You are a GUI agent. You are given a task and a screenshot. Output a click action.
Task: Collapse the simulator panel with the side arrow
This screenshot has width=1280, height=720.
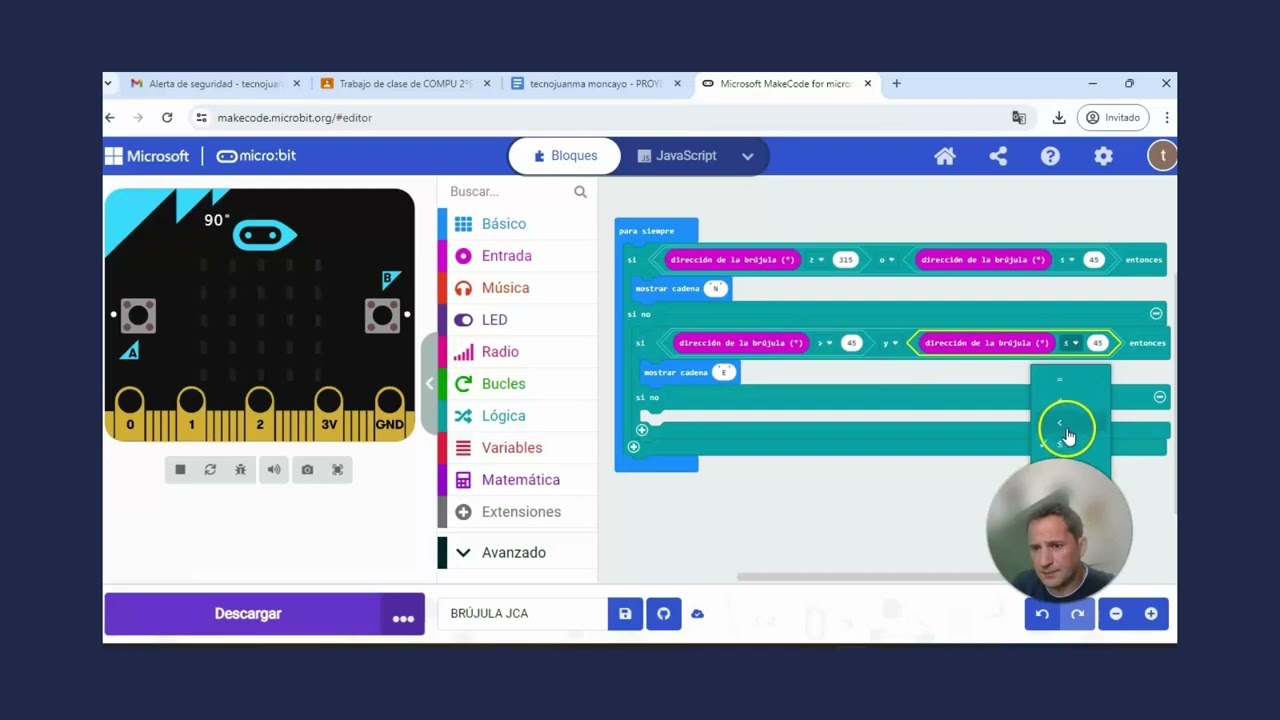pos(429,383)
